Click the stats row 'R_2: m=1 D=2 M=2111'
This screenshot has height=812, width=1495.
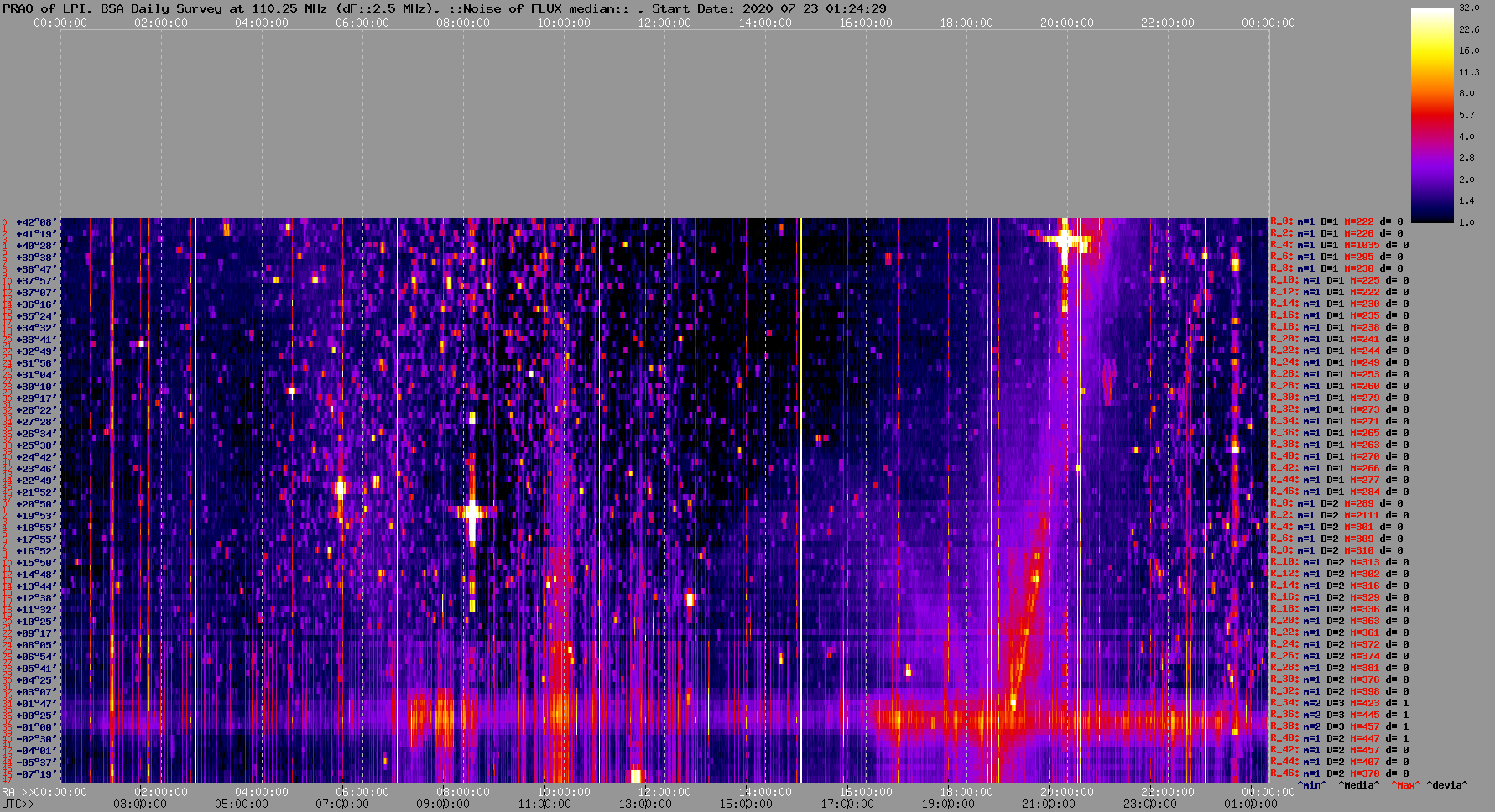[x=1325, y=516]
